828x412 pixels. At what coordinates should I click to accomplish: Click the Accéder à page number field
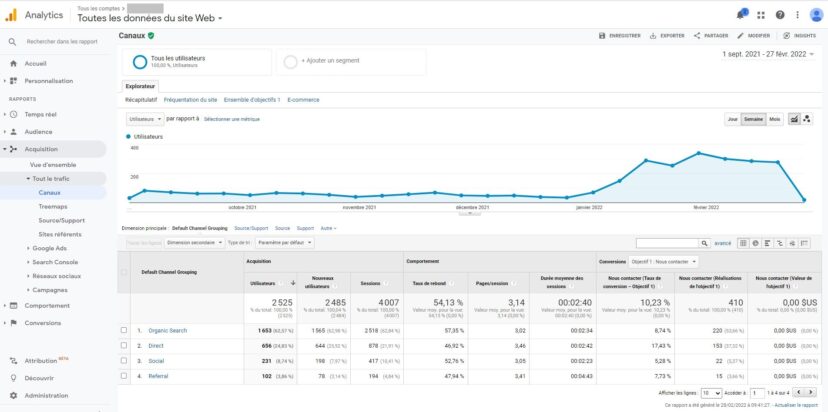[757, 393]
